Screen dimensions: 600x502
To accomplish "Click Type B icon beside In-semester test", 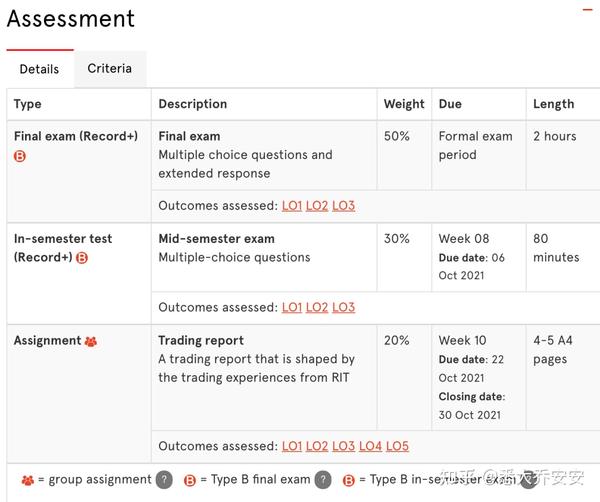I will [82, 258].
